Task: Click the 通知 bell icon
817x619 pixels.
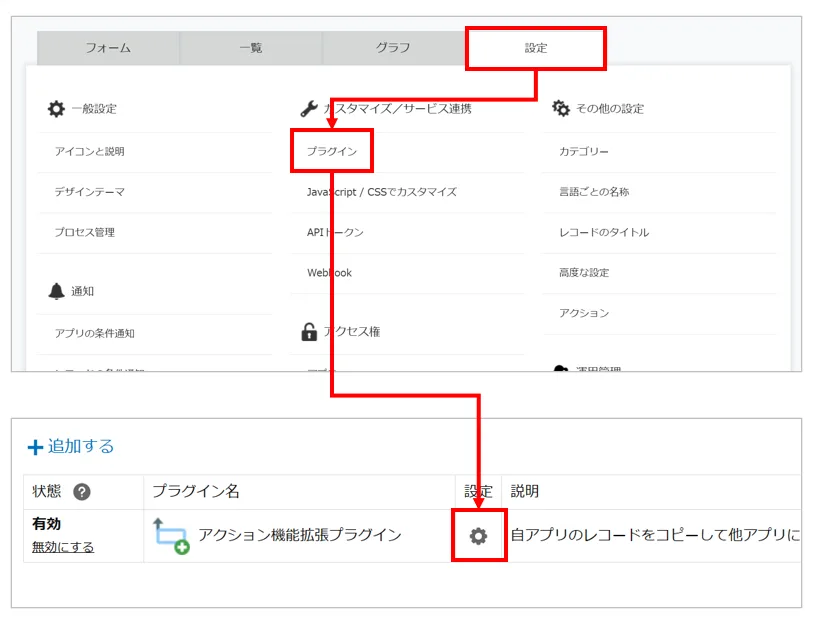Action: point(56,291)
